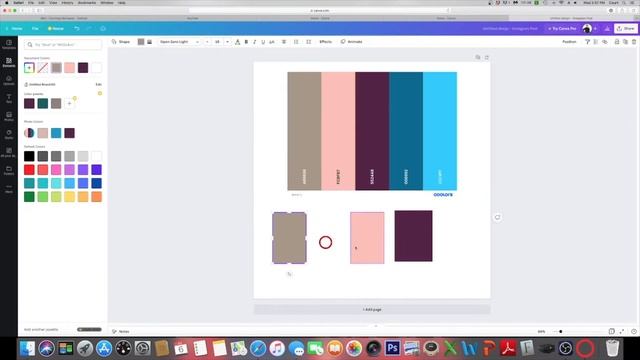The width and height of the screenshot is (640, 360).
Task: Open the Elements sidebar tab
Action: 9,62
